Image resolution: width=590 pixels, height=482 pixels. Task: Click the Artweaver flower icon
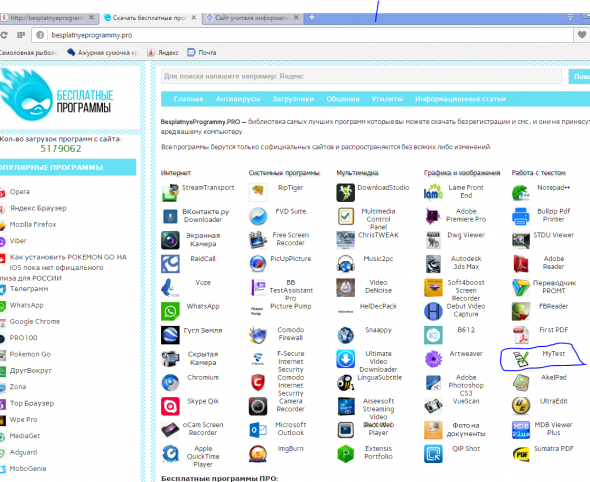(x=433, y=359)
